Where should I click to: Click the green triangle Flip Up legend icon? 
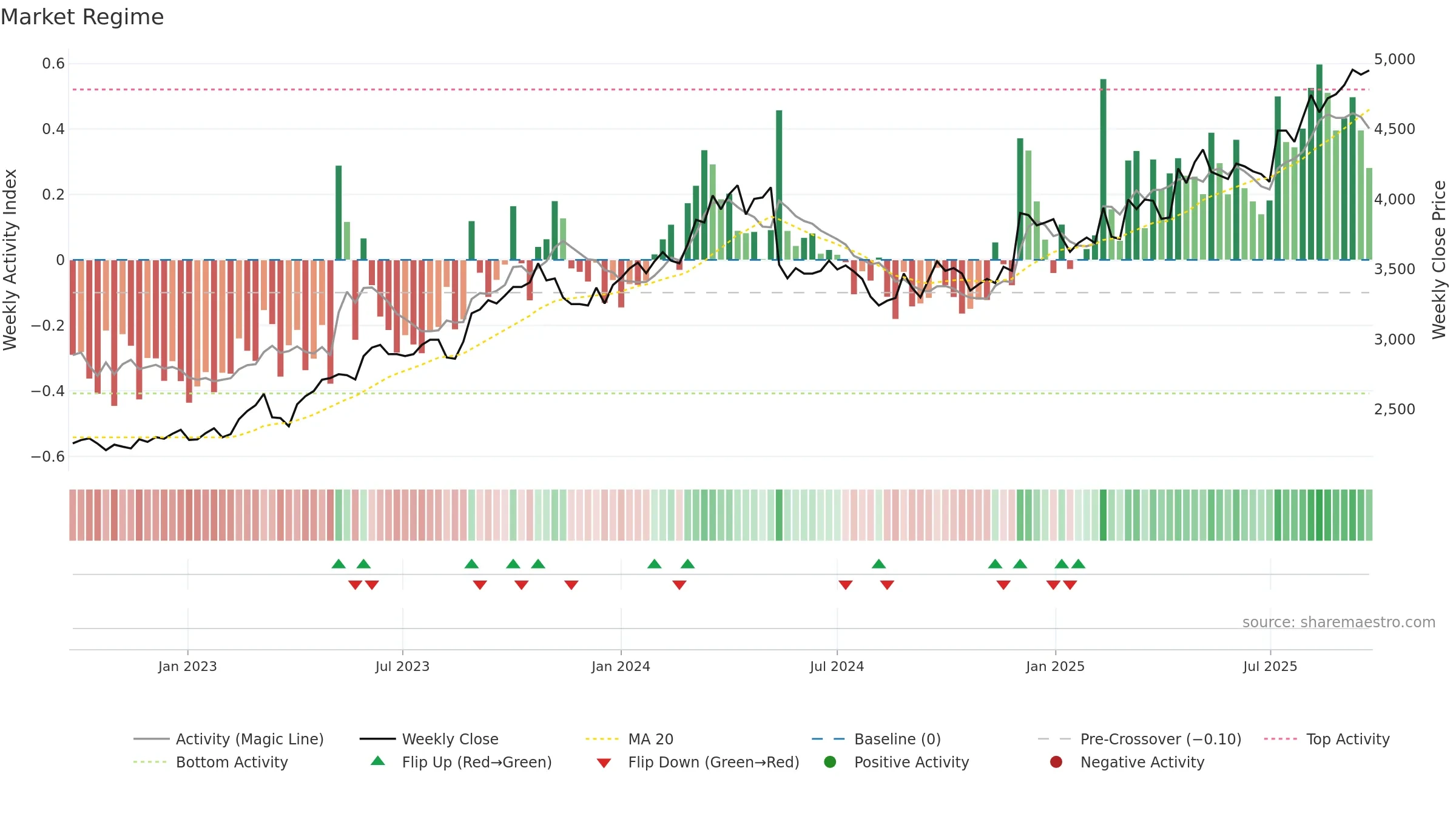coord(378,761)
